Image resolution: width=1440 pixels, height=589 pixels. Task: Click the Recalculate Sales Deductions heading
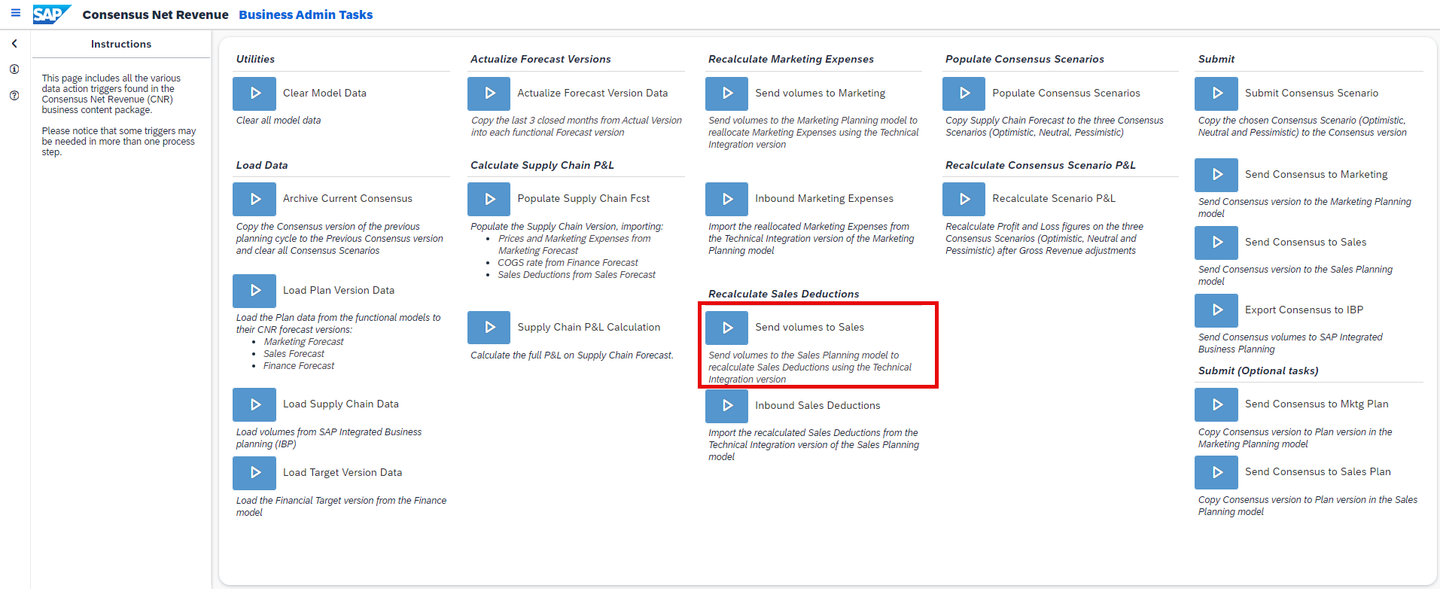click(784, 294)
